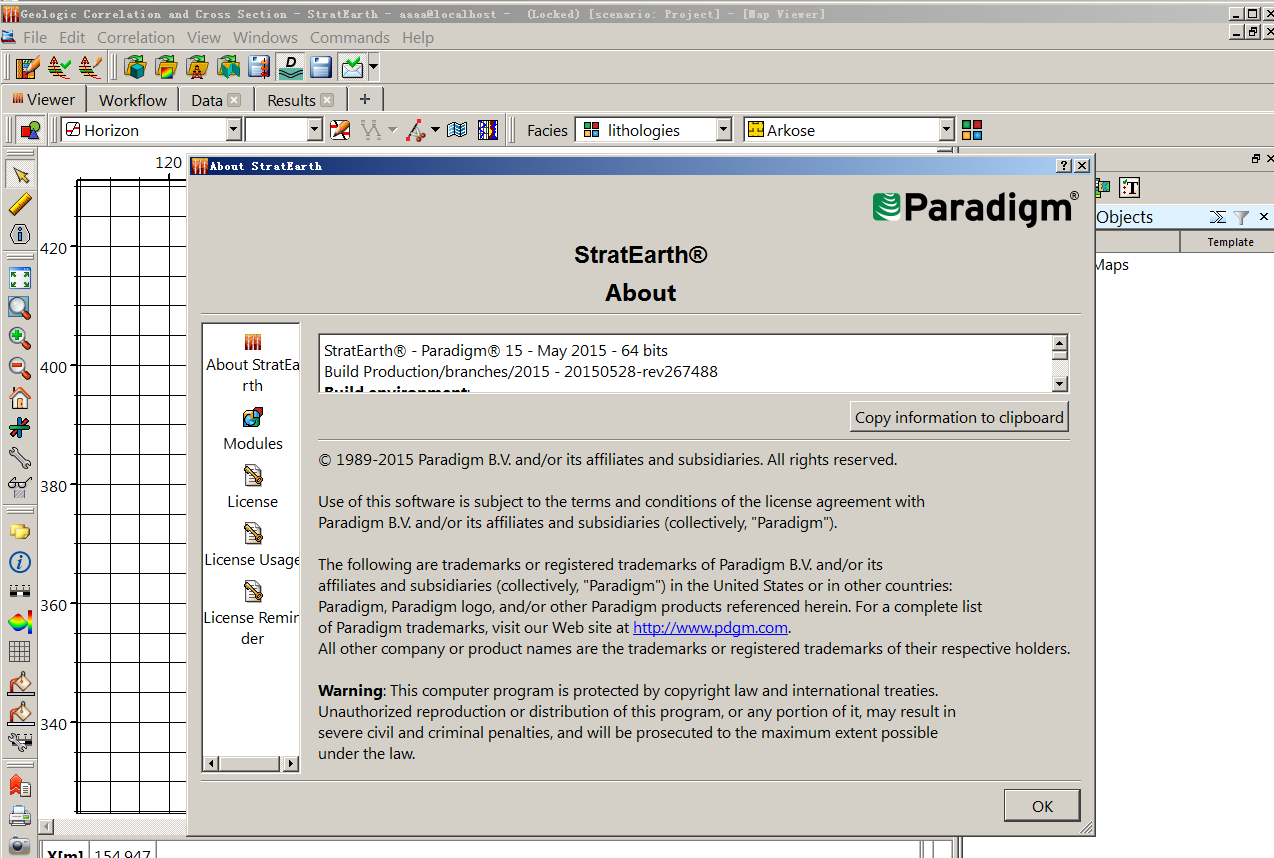1274x858 pixels.
Task: Click the question mark help button in About title bar
Action: click(x=1064, y=166)
